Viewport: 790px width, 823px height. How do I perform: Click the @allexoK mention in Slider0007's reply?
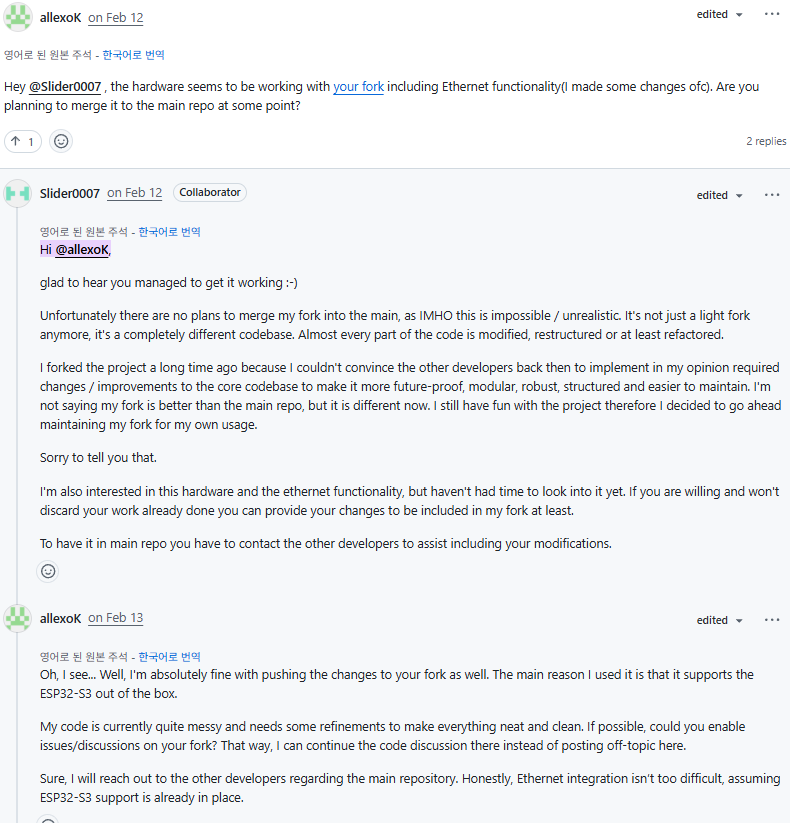click(x=82, y=249)
